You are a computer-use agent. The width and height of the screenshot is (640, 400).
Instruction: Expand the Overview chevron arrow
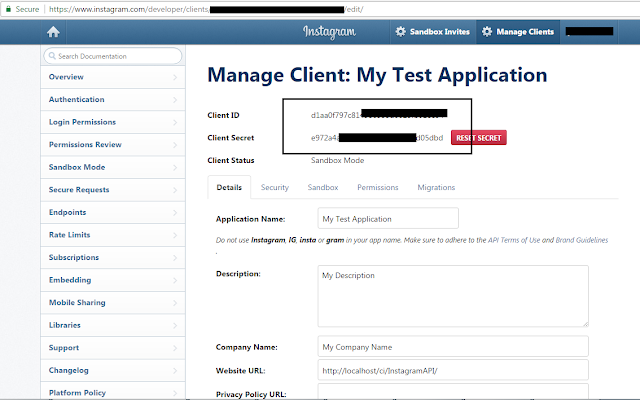pyautogui.click(x=175, y=77)
